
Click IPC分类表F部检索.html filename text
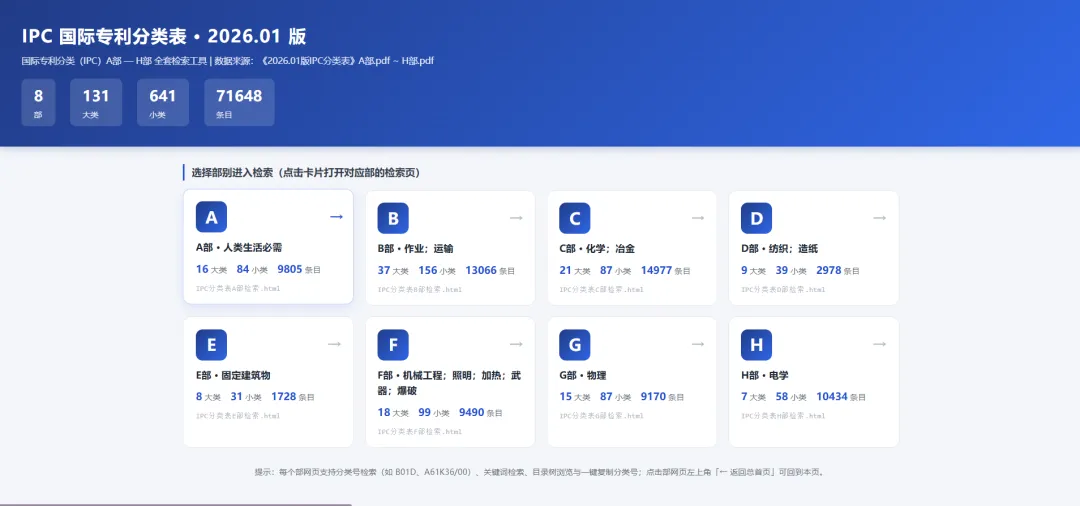tap(419, 432)
